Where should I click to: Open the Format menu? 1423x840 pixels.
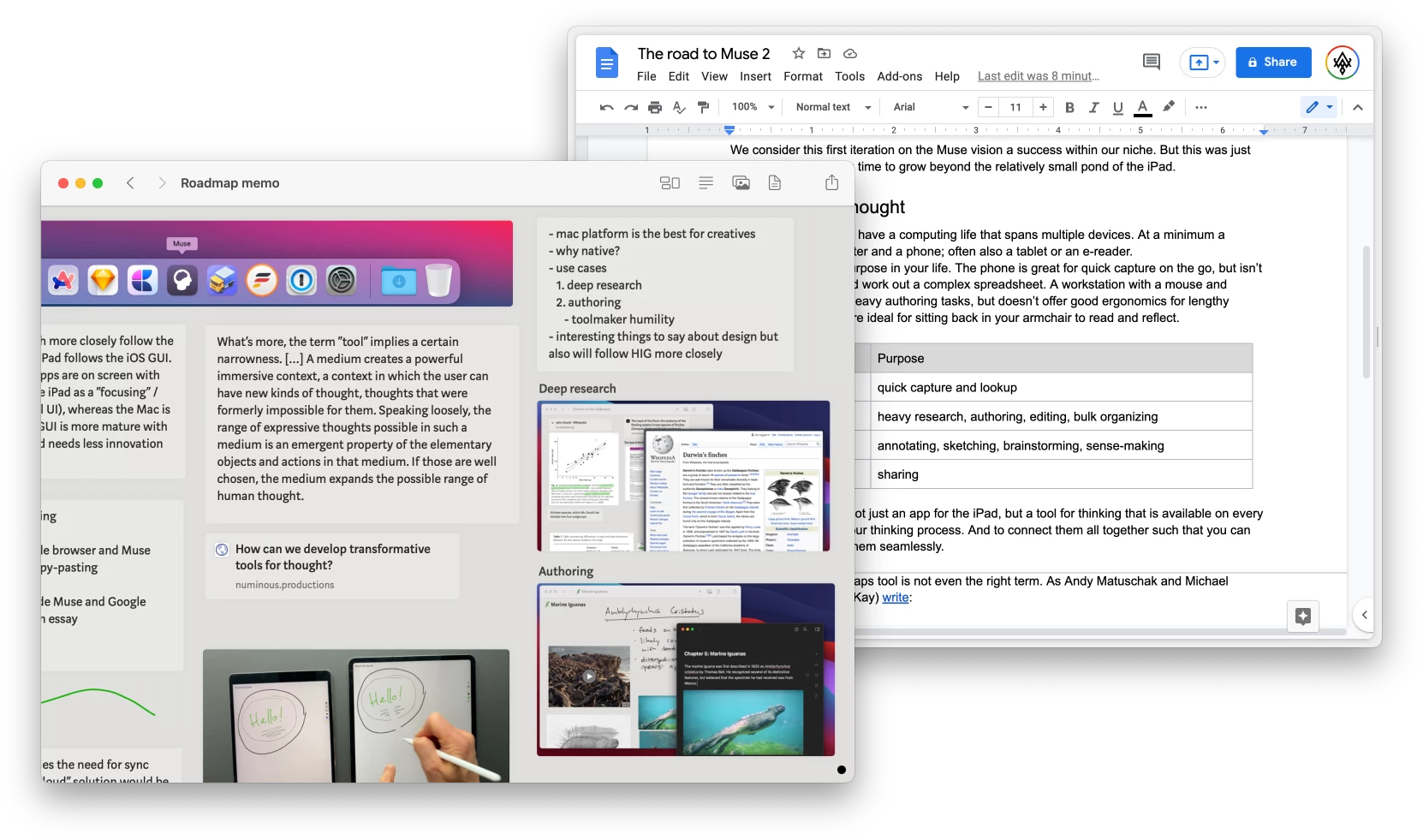(802, 76)
